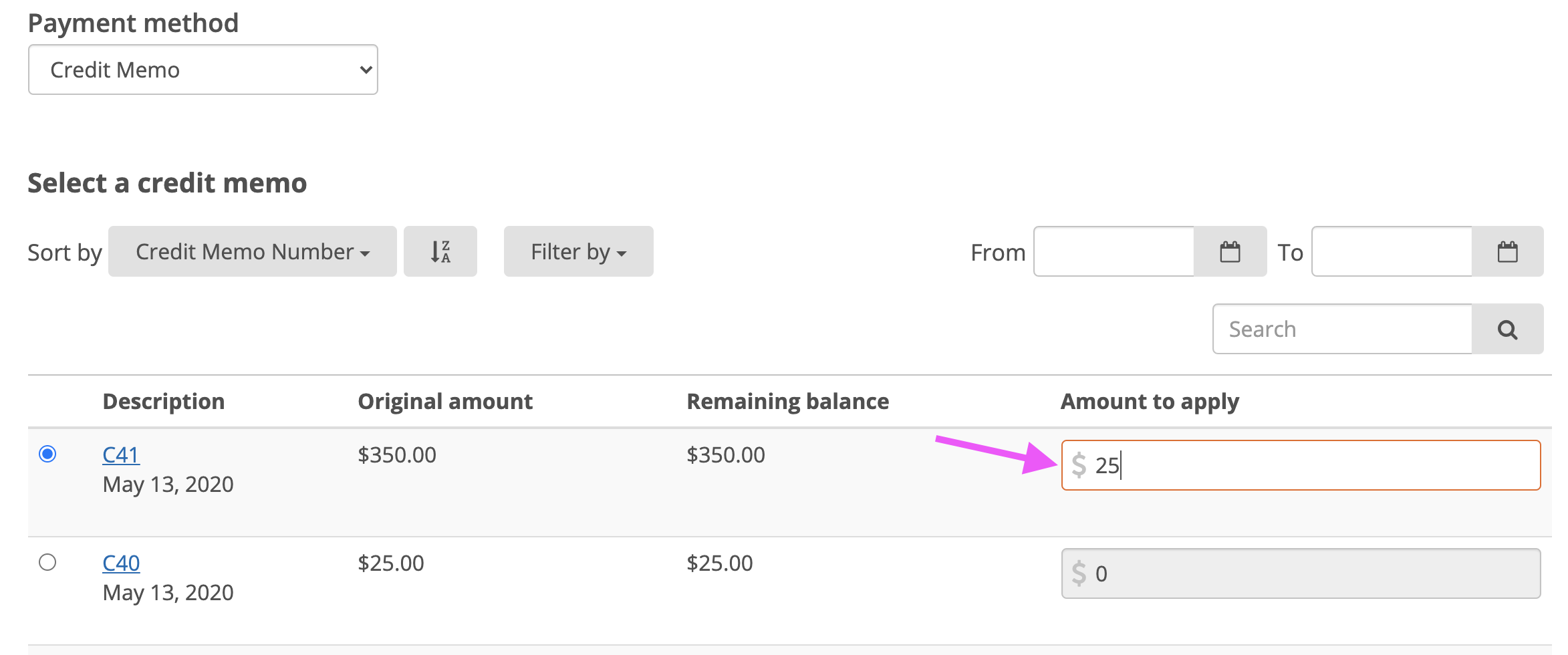
Task: Toggle the Z-A sort order icon
Action: coord(440,251)
